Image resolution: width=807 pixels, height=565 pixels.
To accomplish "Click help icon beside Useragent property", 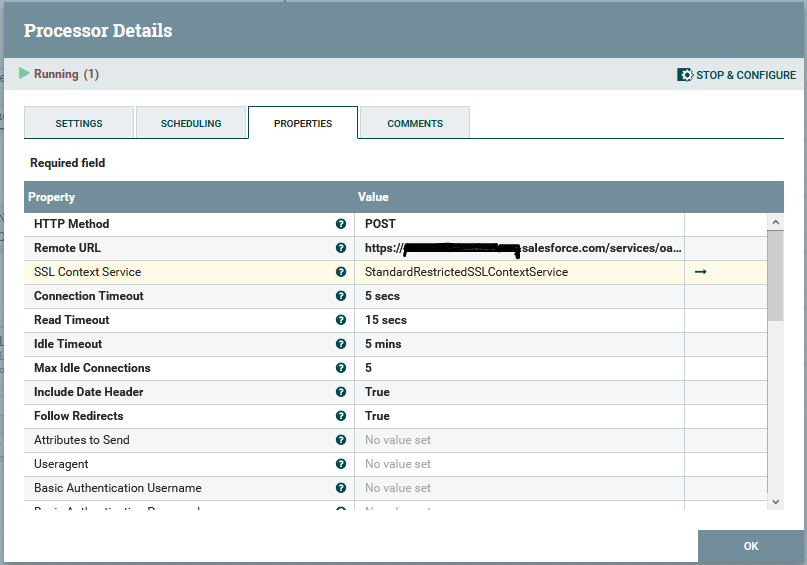I will pos(341,464).
